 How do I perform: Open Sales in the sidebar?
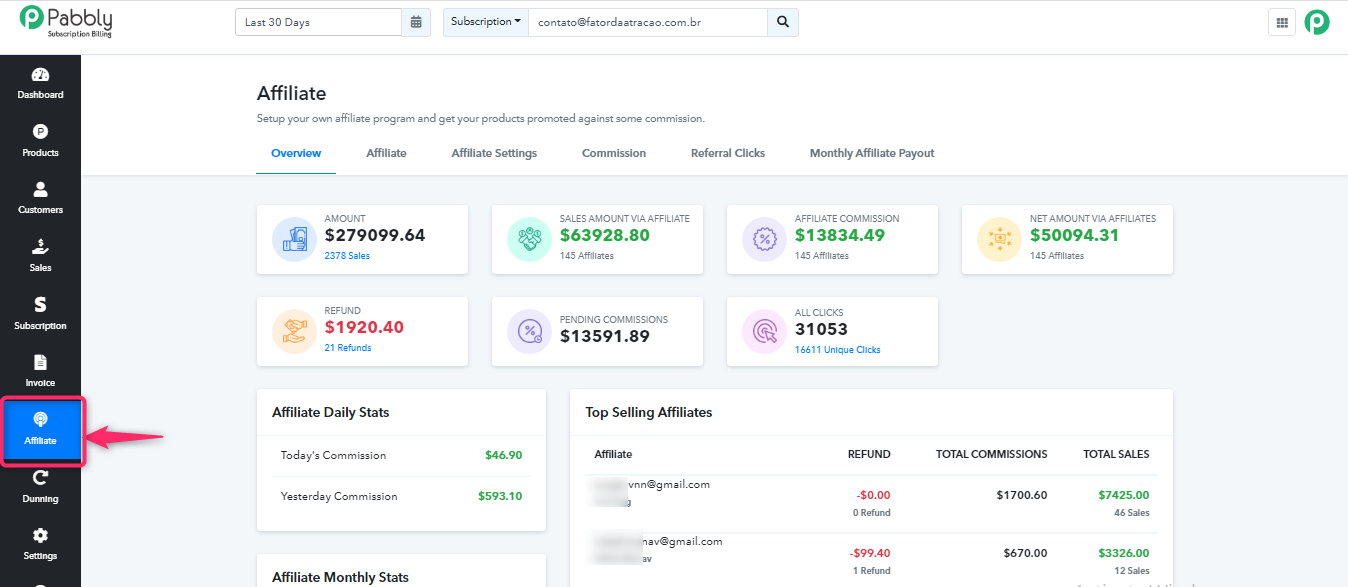(40, 256)
